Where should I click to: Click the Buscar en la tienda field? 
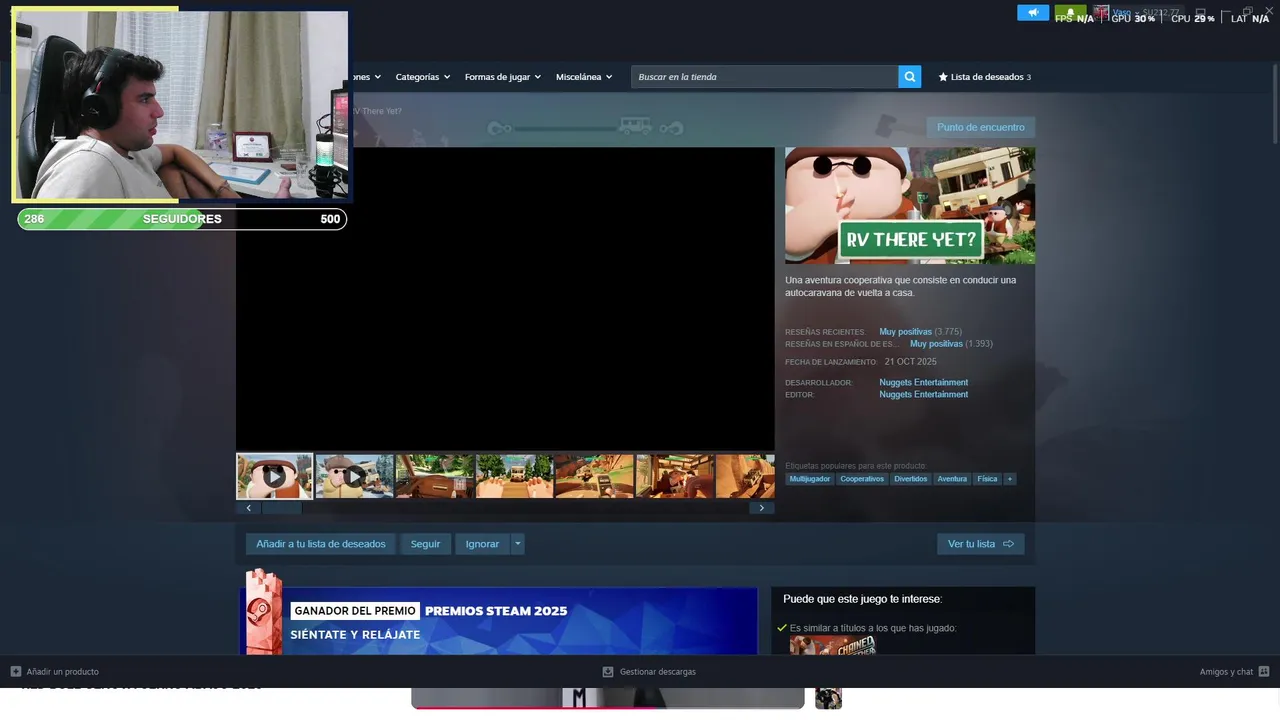[x=764, y=77]
